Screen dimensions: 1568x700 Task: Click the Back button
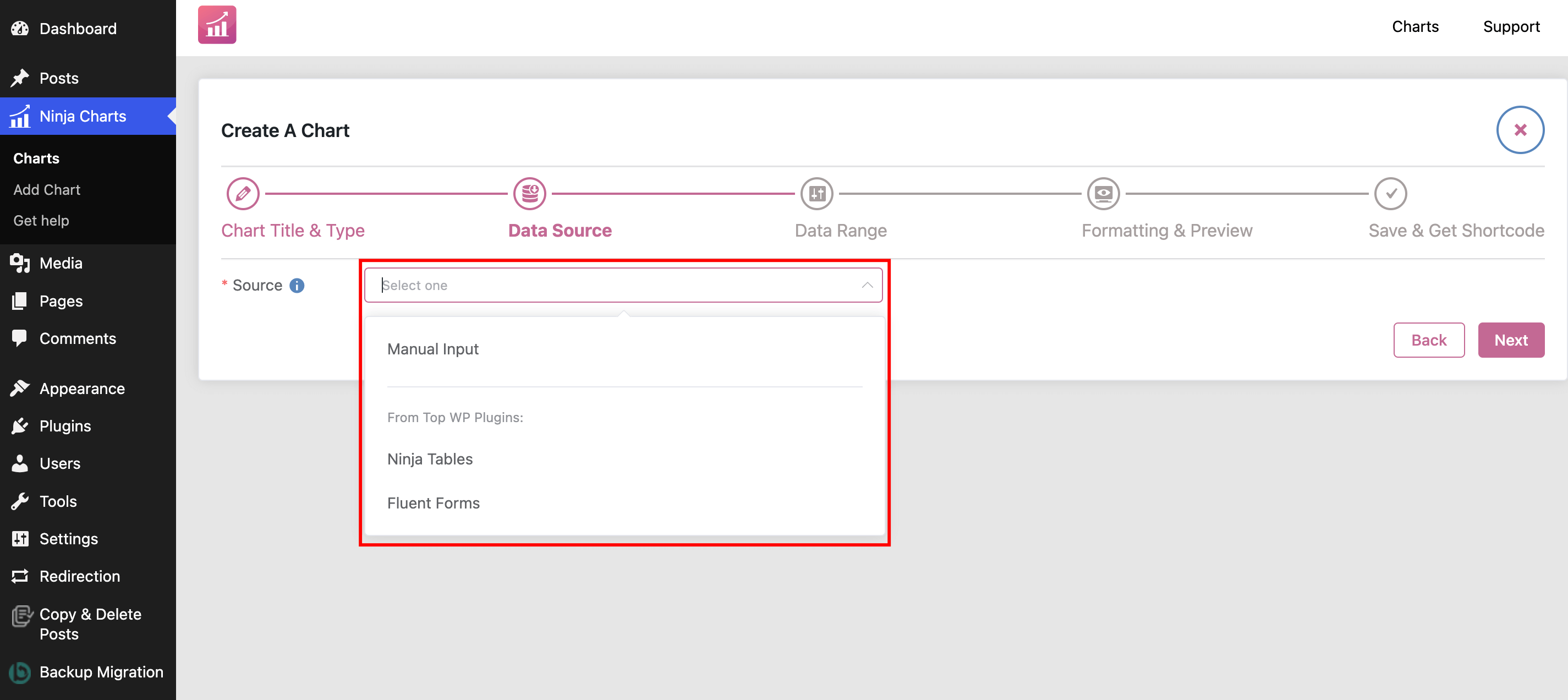coord(1429,340)
